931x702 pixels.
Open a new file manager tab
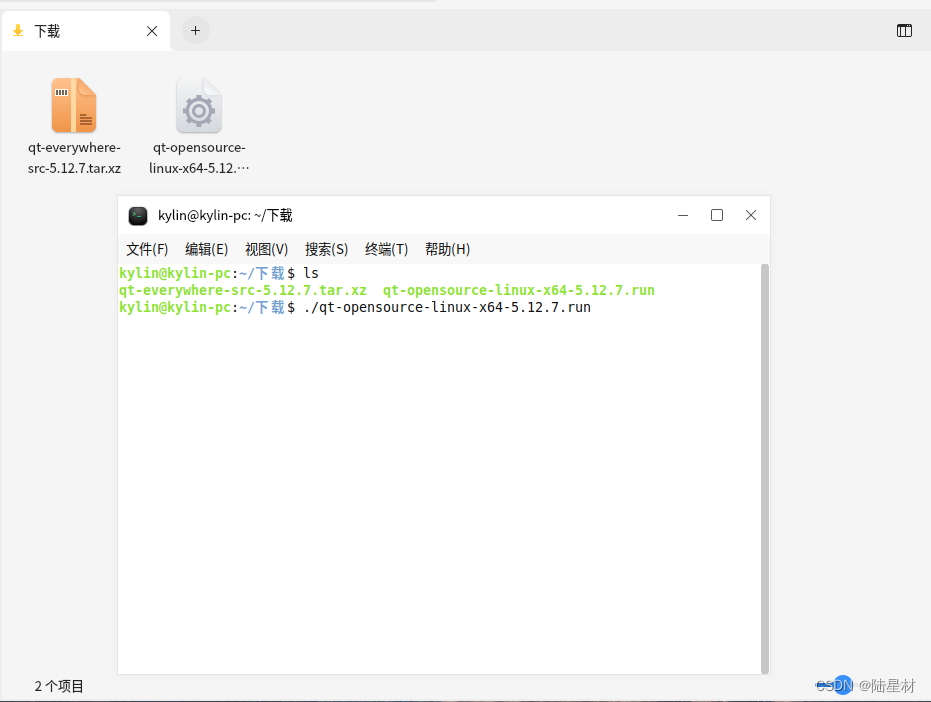click(x=195, y=31)
